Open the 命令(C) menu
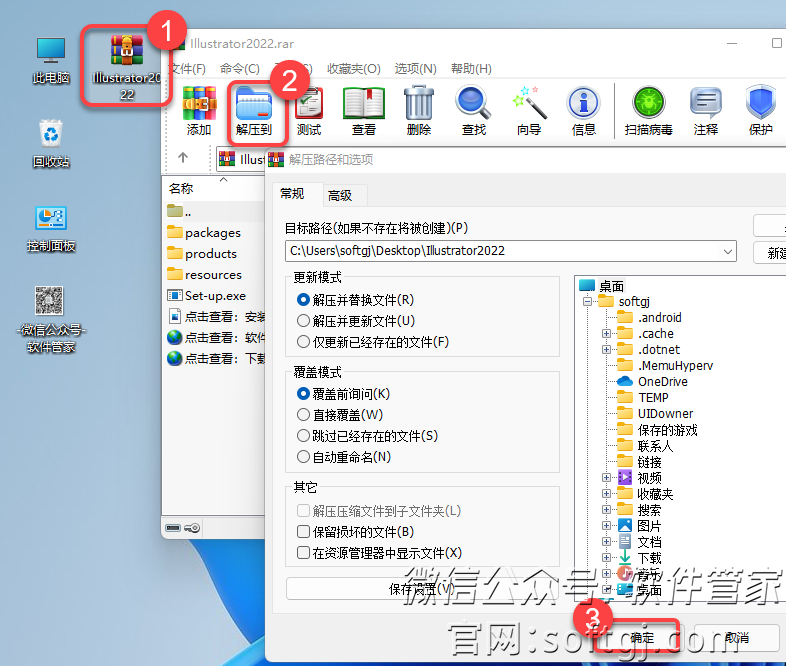786x666 pixels. click(x=240, y=69)
